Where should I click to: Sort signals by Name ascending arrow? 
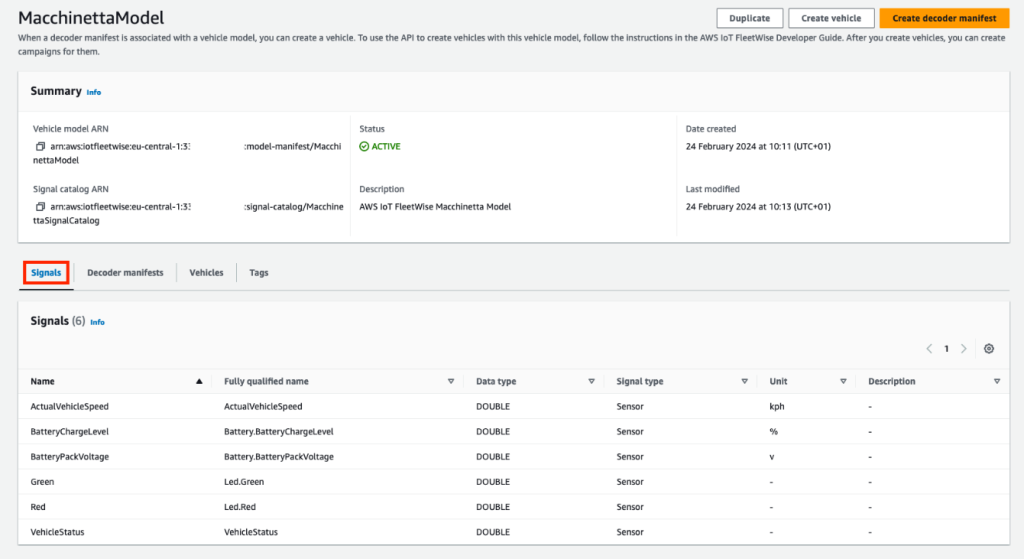tap(199, 381)
